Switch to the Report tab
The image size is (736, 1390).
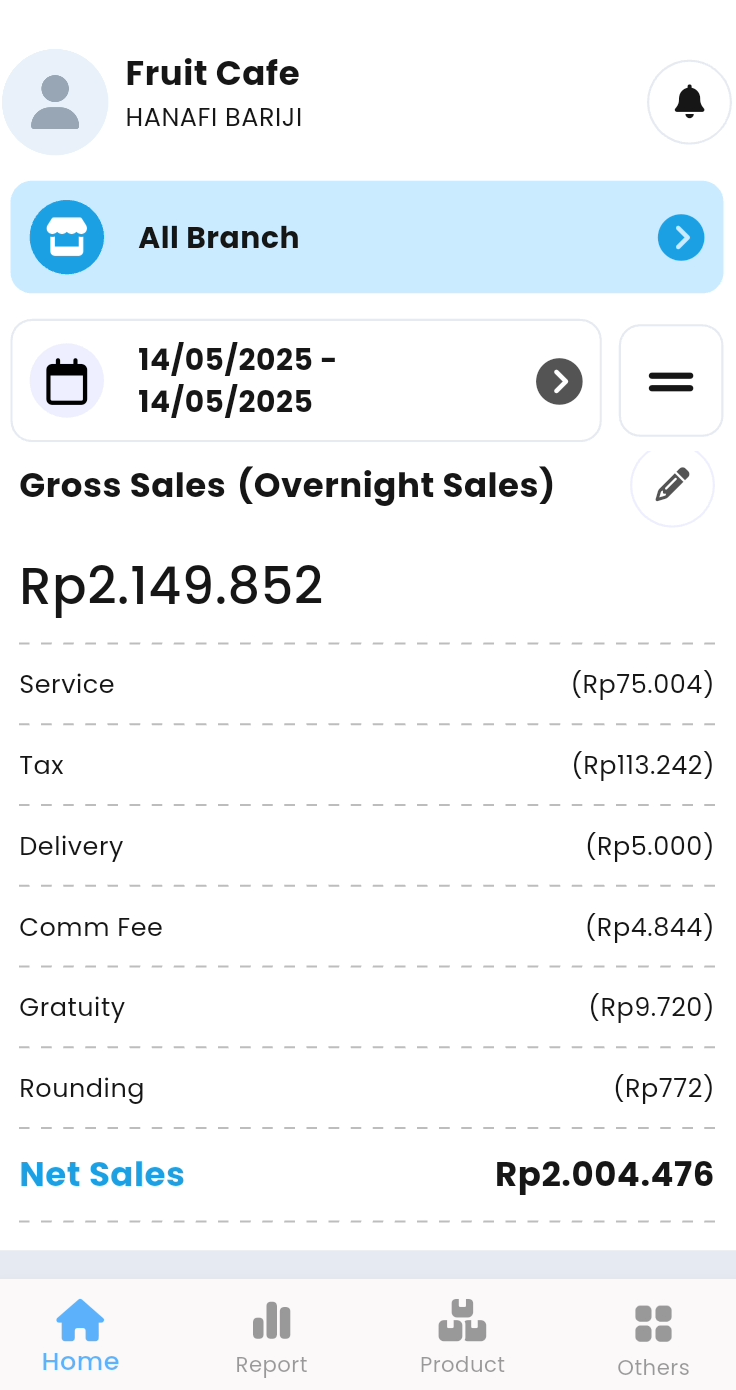tap(271, 1338)
